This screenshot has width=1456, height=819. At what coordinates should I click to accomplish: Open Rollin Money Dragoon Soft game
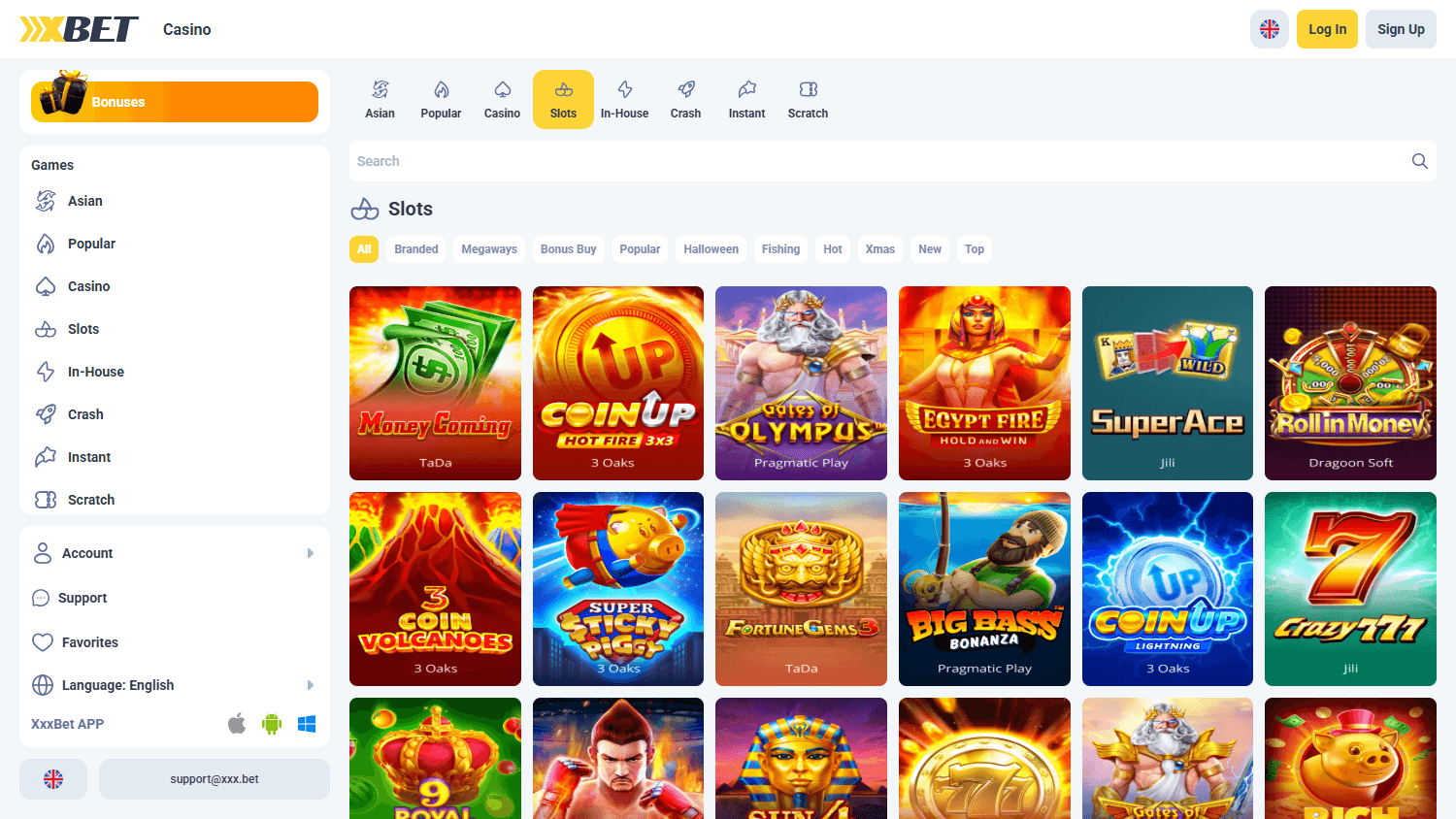1350,383
